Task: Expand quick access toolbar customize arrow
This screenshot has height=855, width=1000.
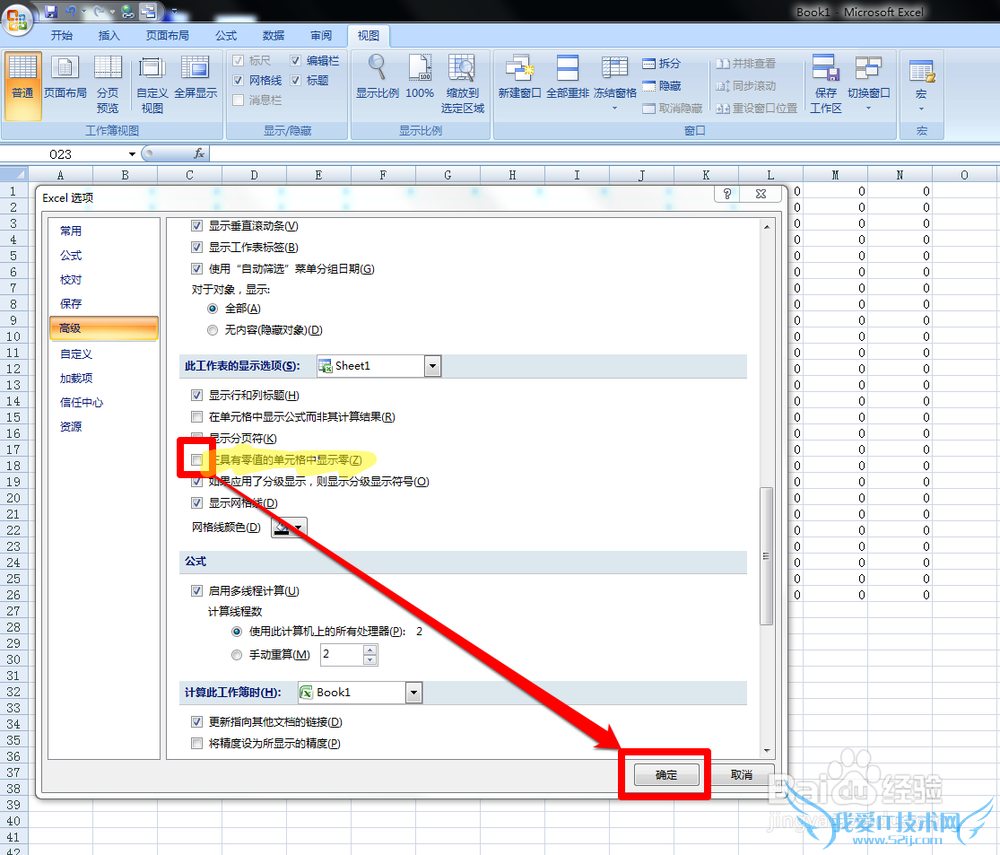Action: (174, 11)
